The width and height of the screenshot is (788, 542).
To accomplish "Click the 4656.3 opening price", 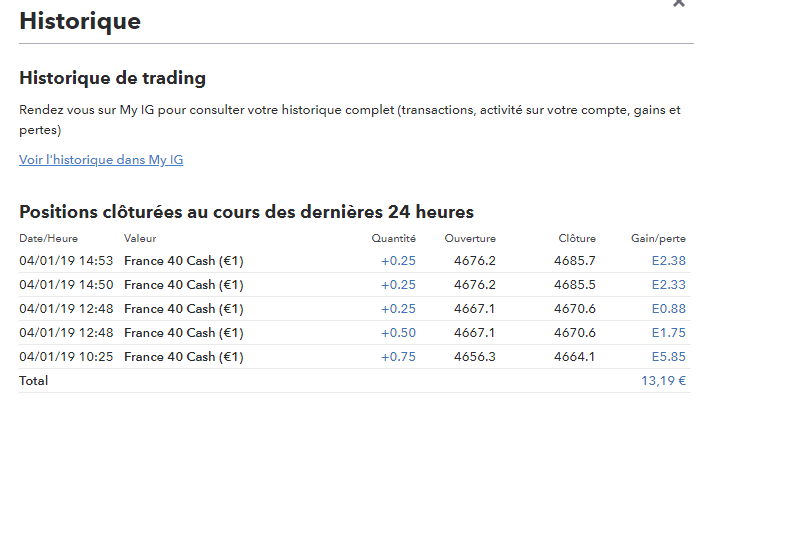I will (x=474, y=357).
